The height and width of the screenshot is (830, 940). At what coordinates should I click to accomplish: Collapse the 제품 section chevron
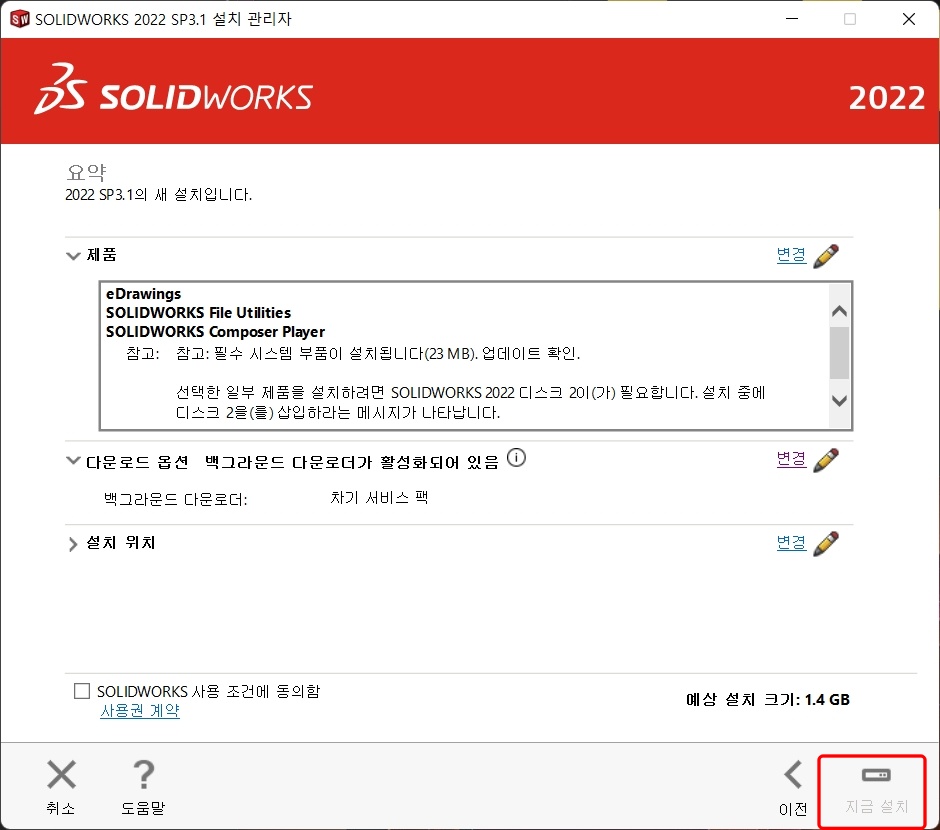tap(73, 256)
